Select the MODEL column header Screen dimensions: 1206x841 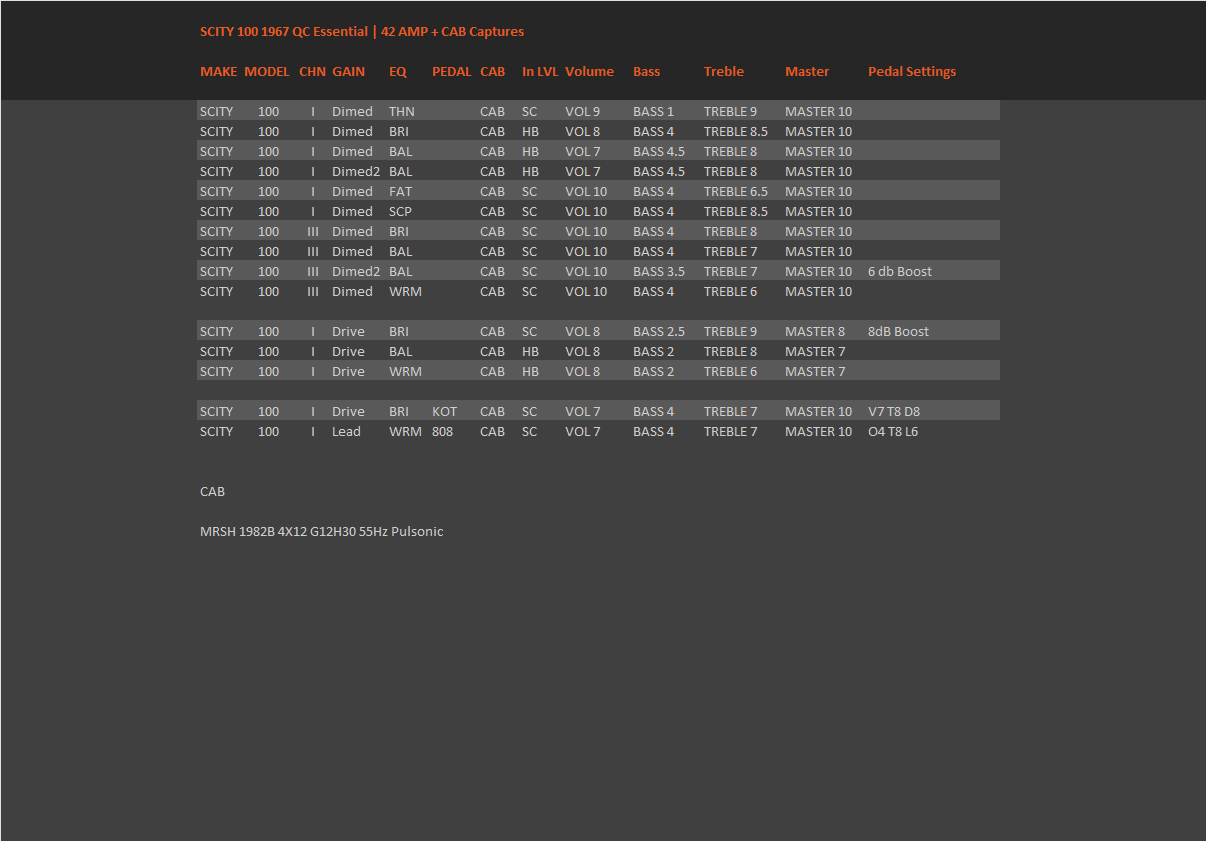267,71
